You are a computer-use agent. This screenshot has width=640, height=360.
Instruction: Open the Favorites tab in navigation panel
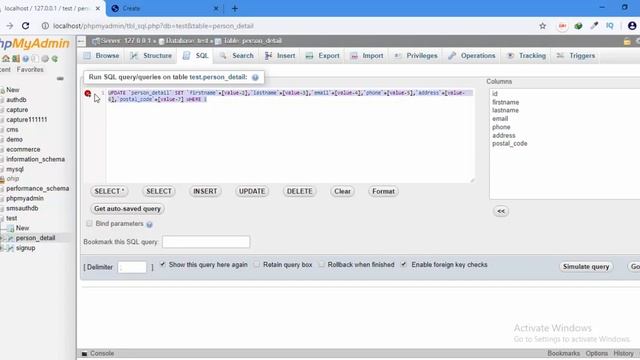(30, 70)
